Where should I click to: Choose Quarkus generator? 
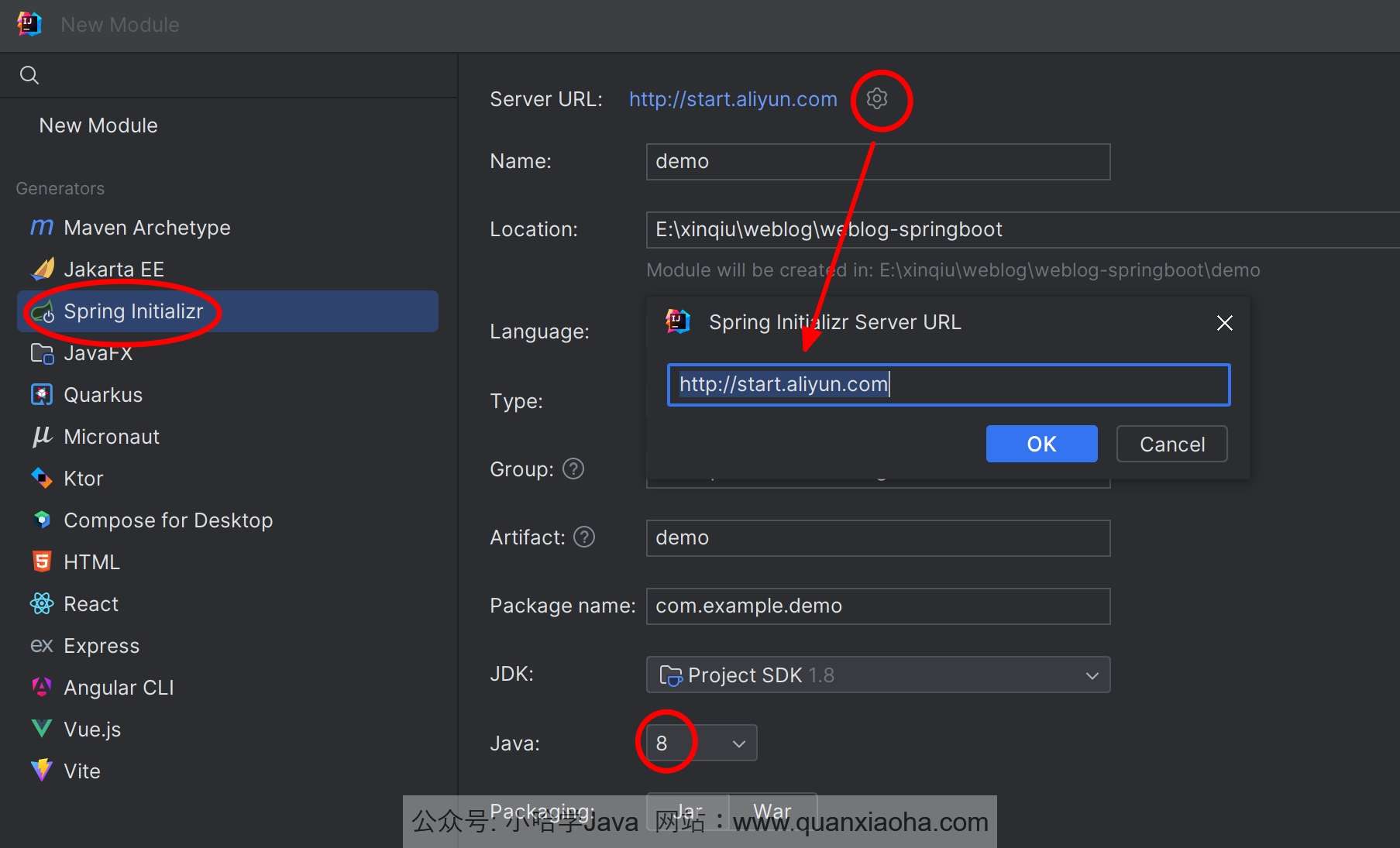(x=228, y=395)
